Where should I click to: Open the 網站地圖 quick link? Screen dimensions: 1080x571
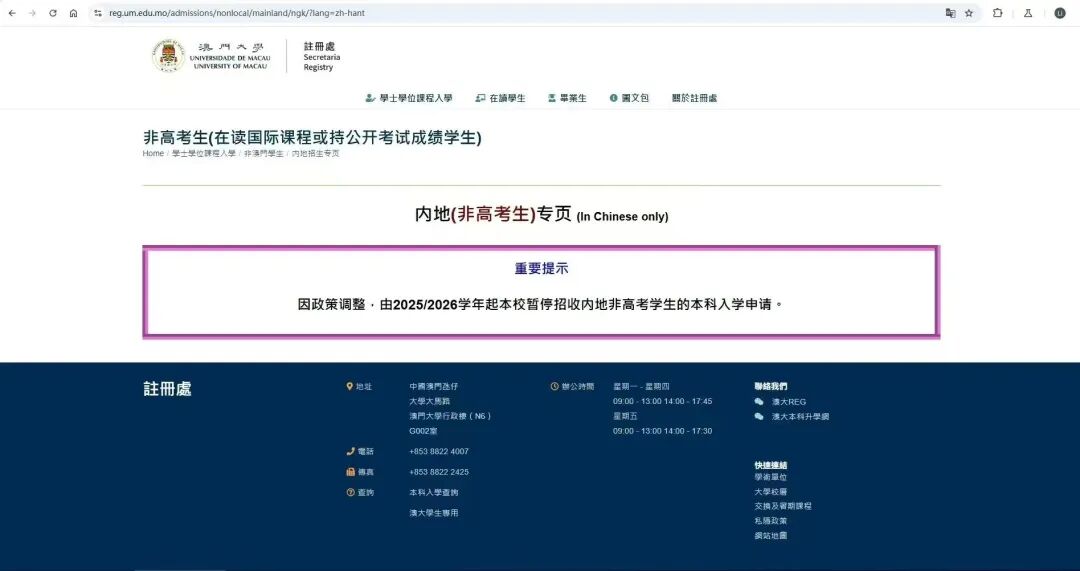tap(771, 536)
